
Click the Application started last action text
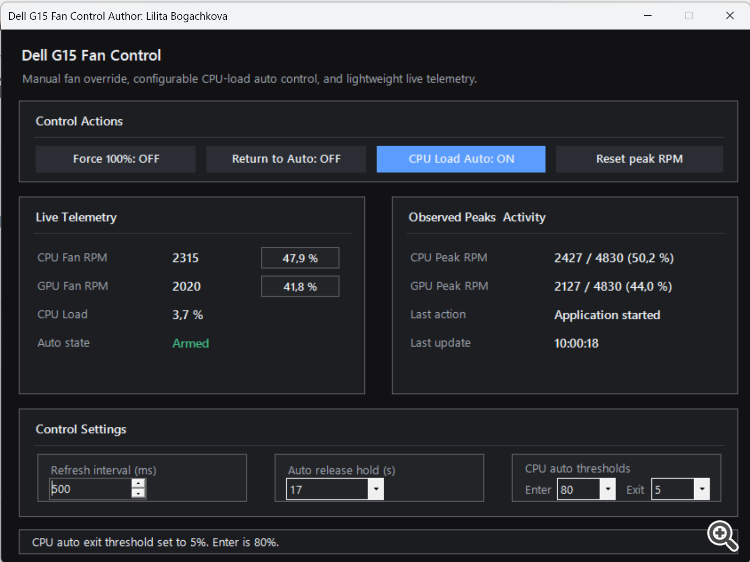pos(607,315)
